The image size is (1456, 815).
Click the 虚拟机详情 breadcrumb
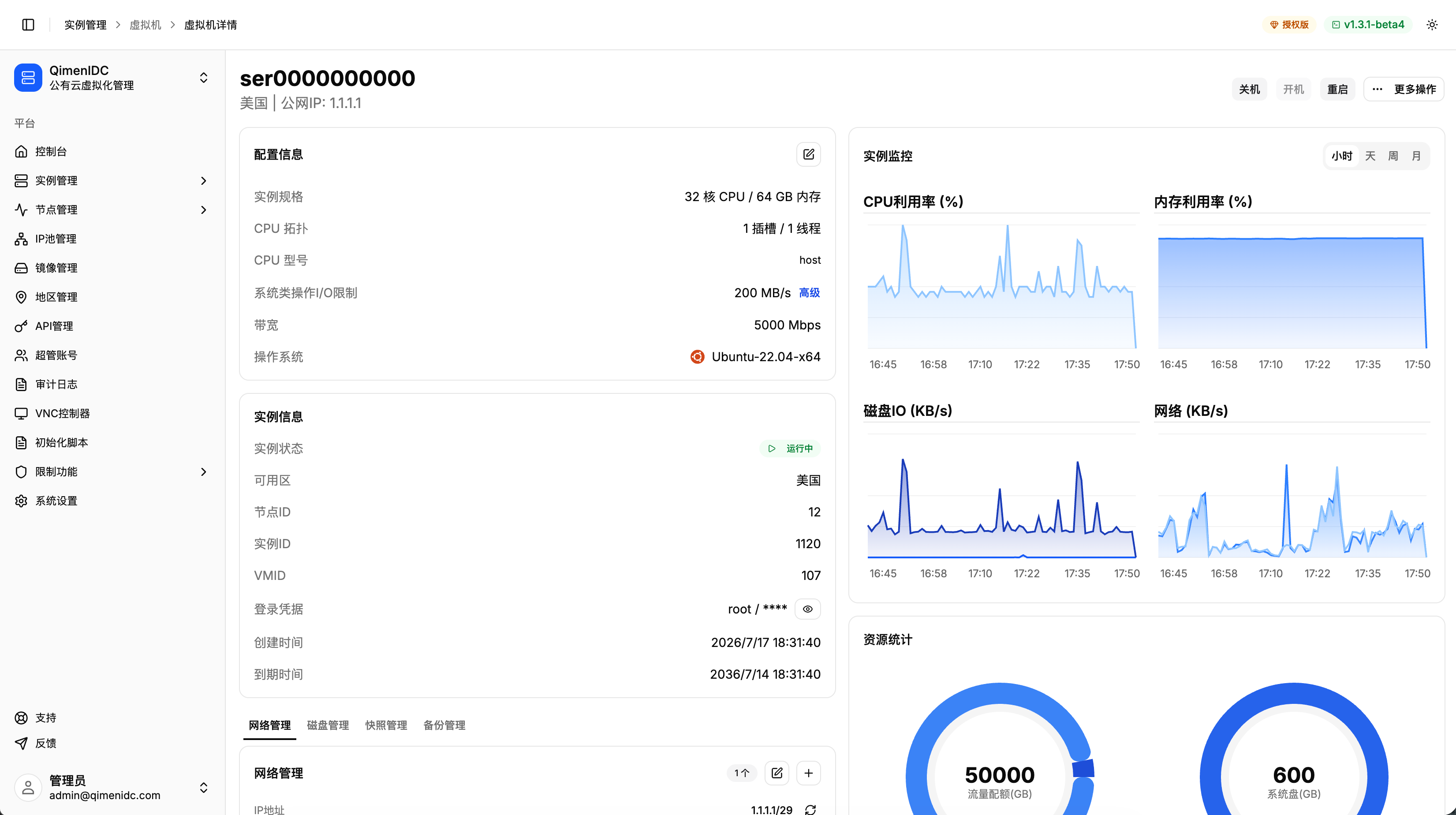pos(210,25)
